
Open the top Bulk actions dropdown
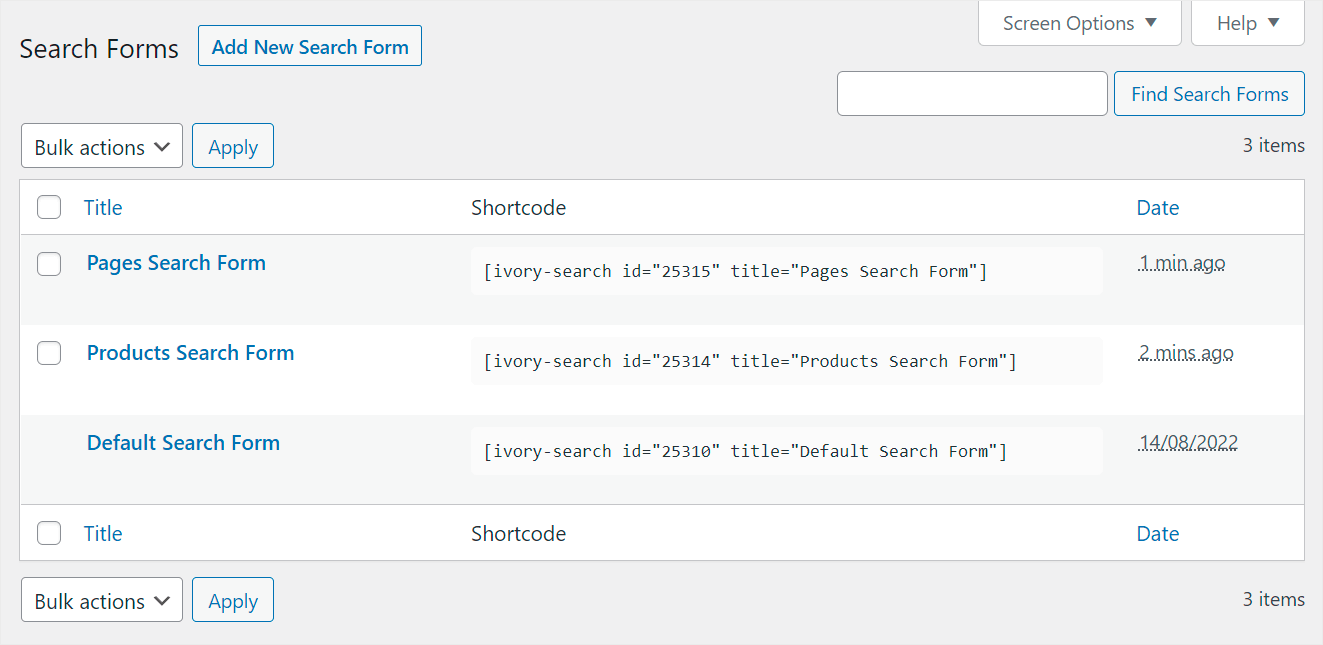coord(101,146)
